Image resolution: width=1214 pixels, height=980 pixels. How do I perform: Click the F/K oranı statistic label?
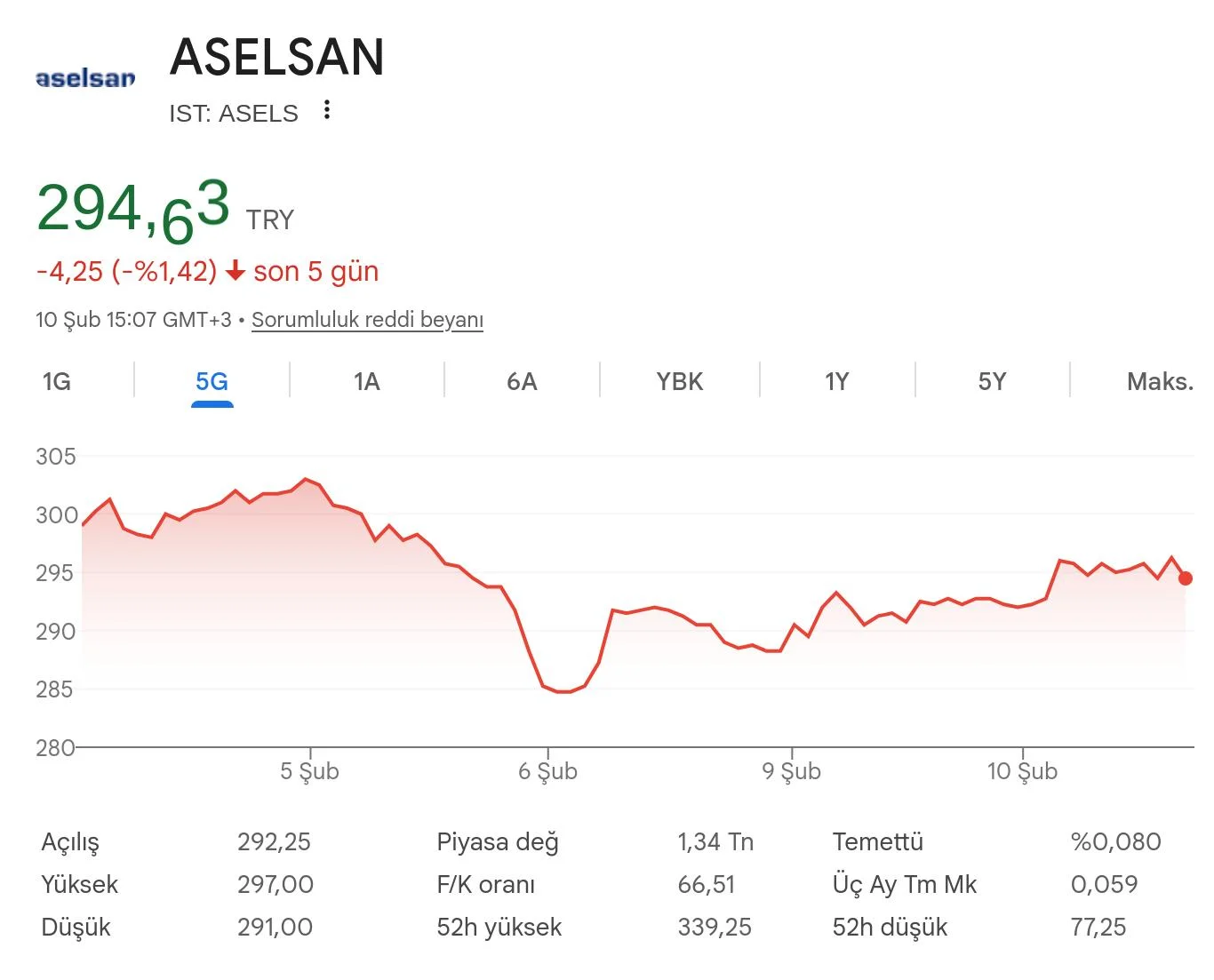click(485, 885)
